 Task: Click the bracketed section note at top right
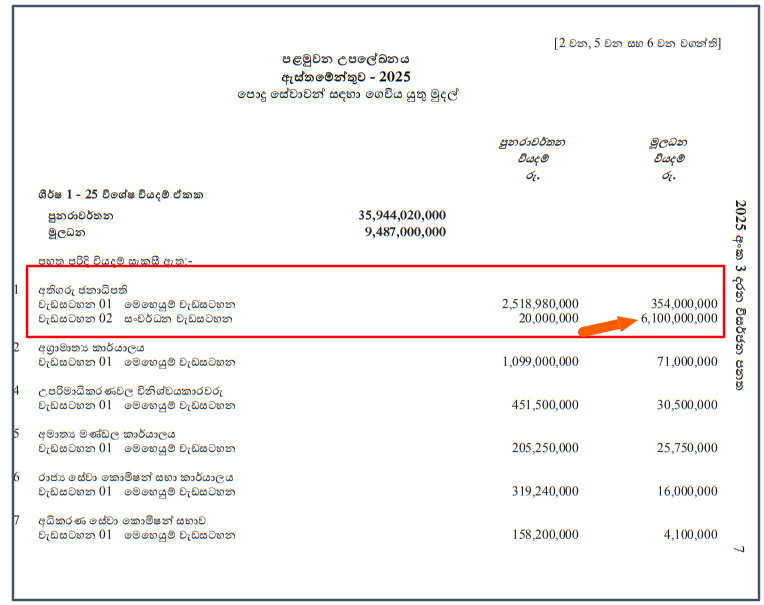[x=636, y=43]
